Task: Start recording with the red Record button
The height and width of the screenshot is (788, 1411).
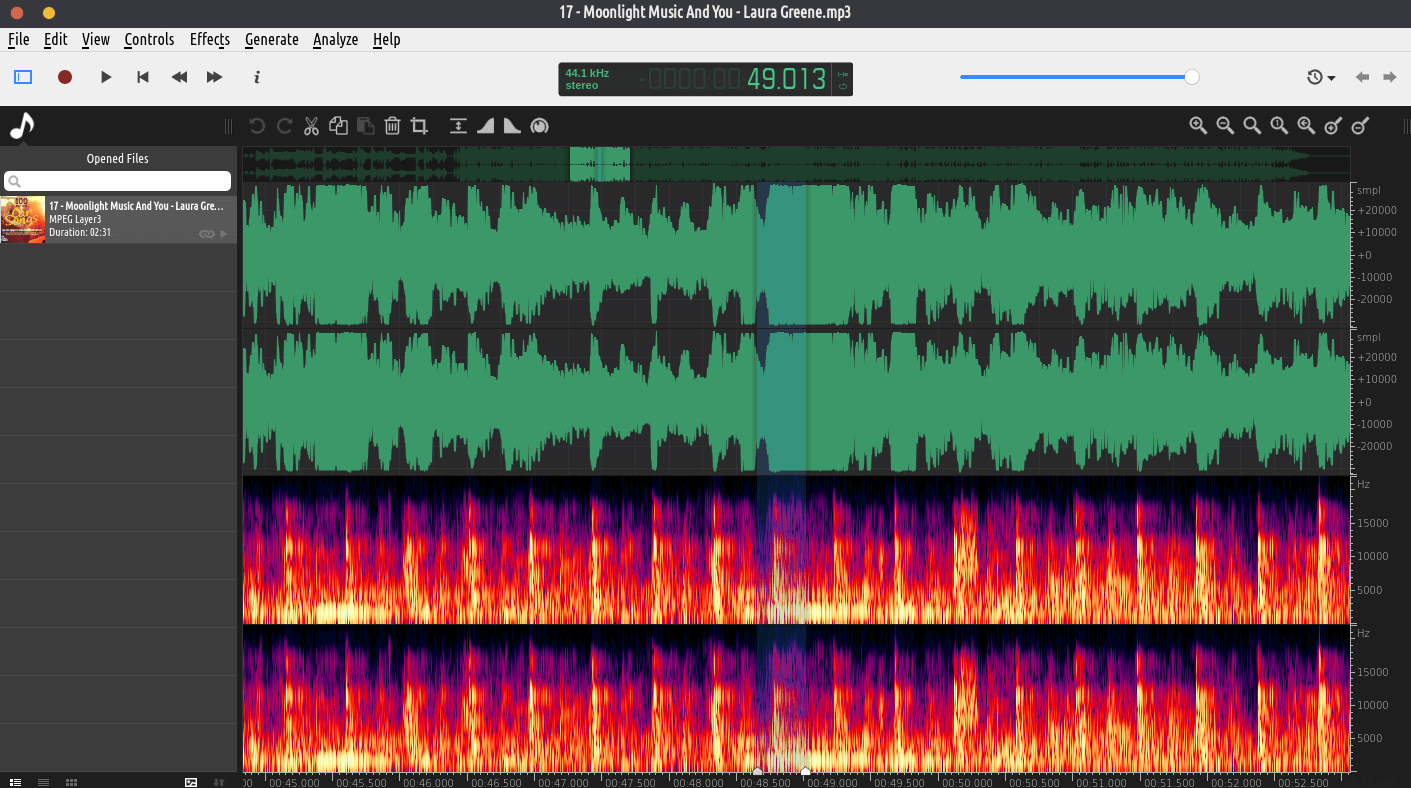Action: [x=65, y=77]
